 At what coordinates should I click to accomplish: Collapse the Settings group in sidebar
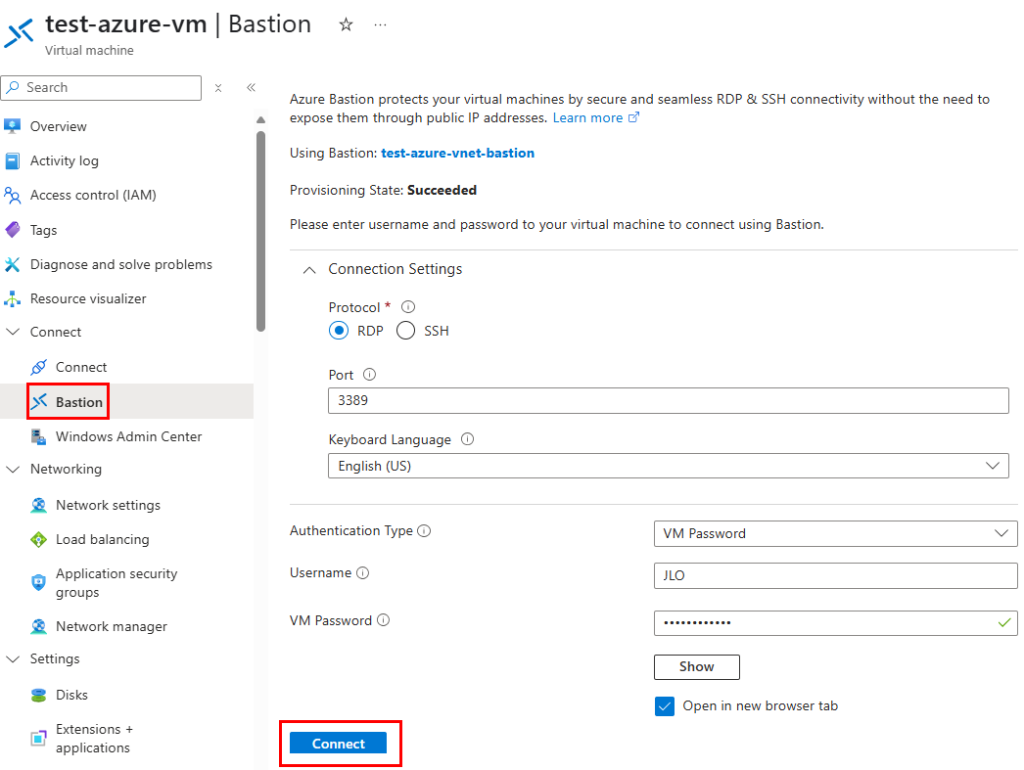tap(12, 659)
